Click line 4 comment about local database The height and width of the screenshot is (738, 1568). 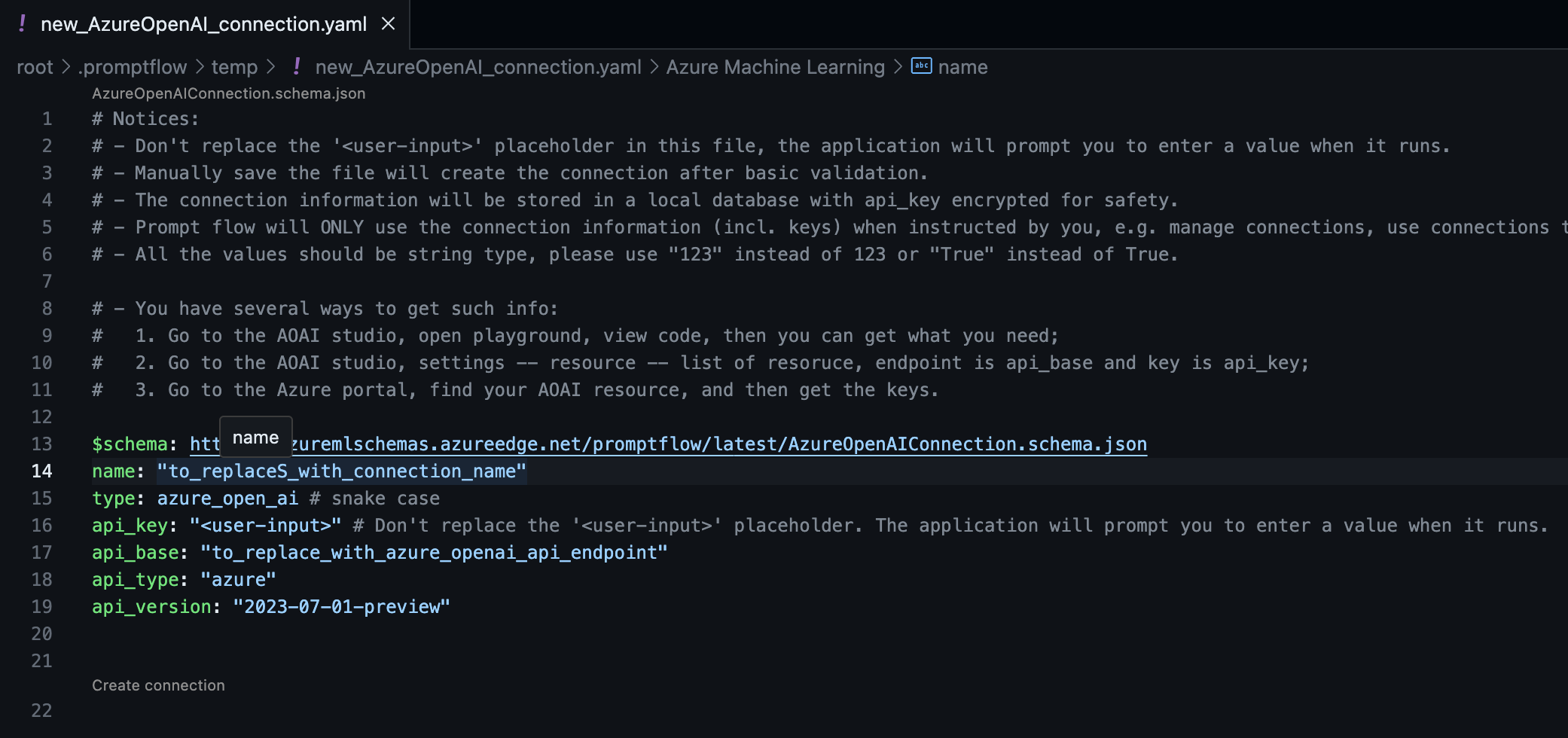[635, 200]
